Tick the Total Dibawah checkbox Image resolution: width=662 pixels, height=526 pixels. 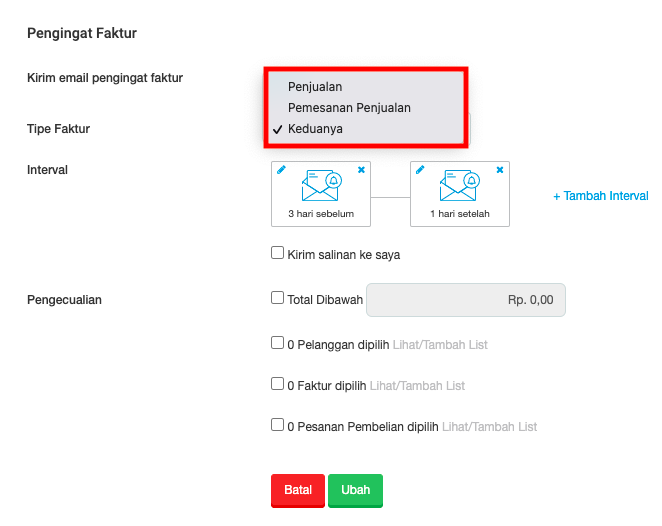coord(277,298)
